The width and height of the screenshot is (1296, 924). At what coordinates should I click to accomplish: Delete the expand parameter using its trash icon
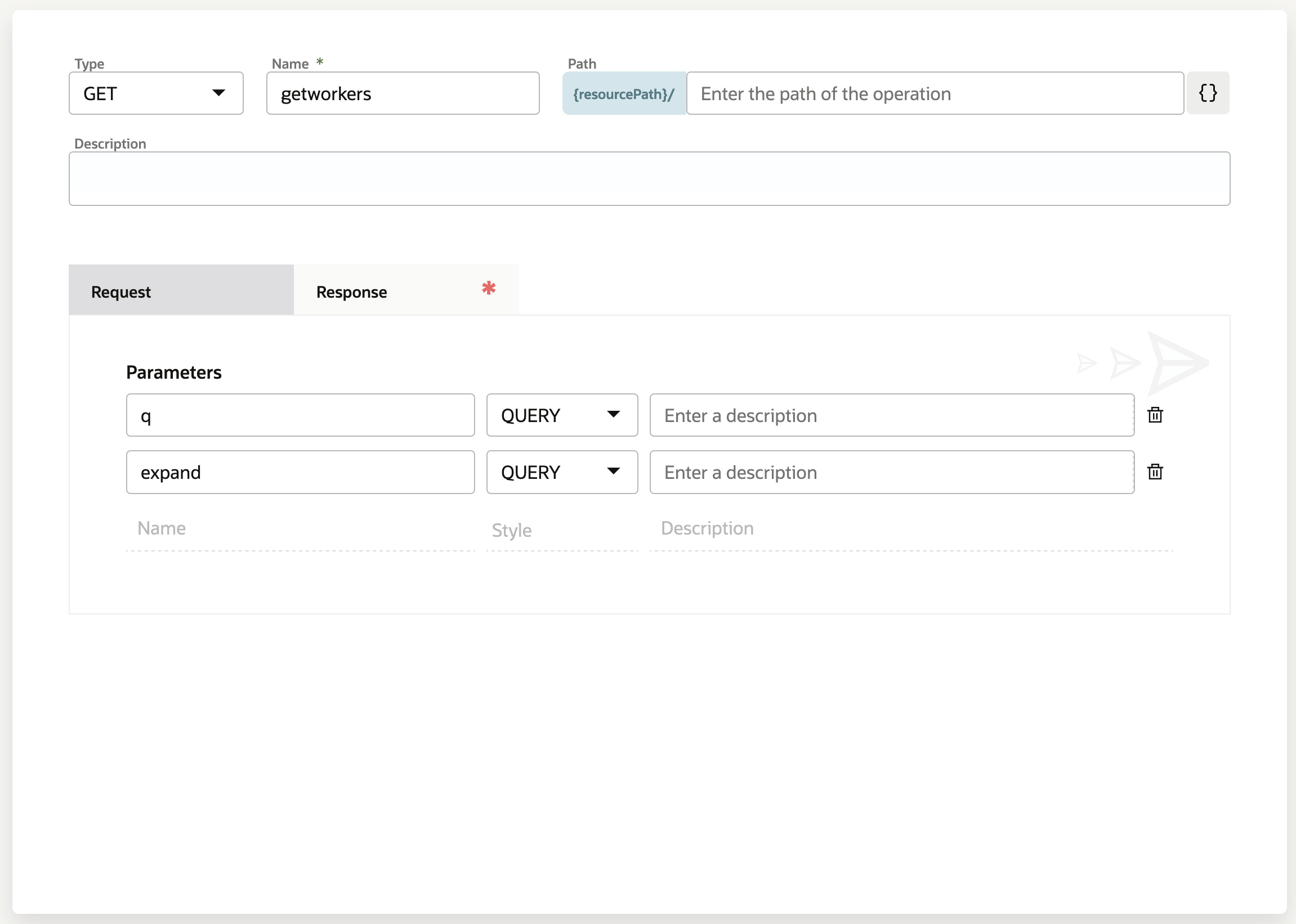coord(1156,472)
